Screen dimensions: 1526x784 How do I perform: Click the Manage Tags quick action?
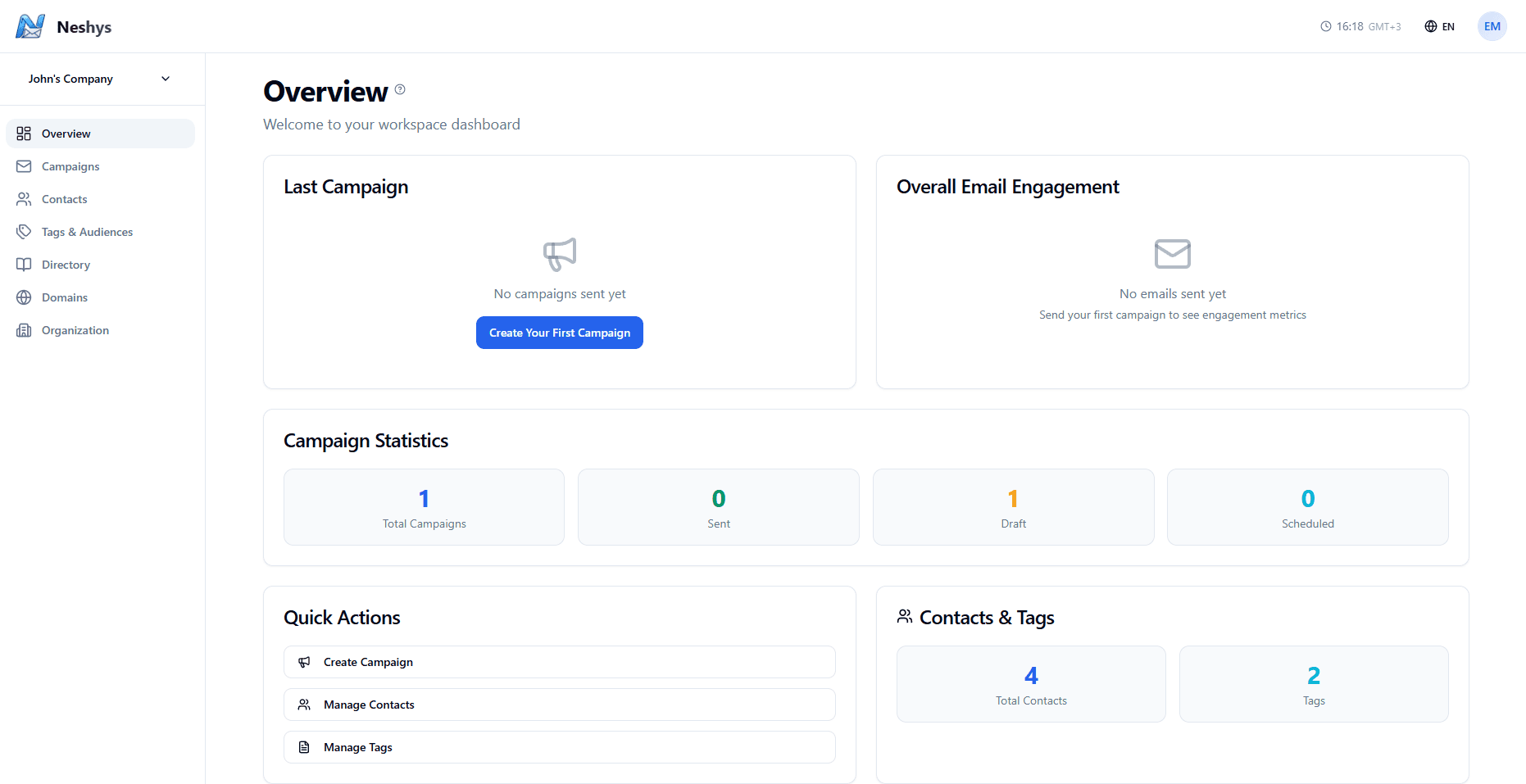click(x=559, y=747)
